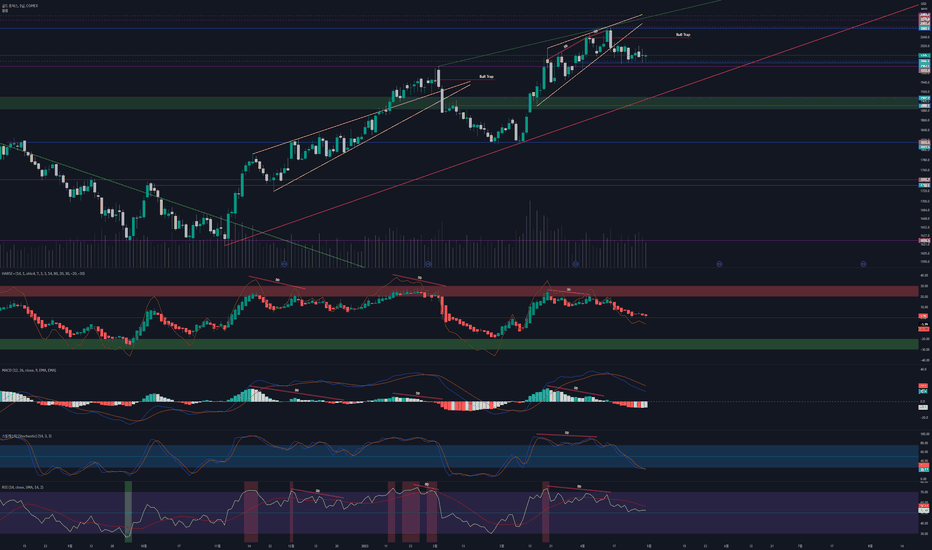
Task: Select the Stochastic (14, 3, 3) indicator legend
Action: (26, 436)
